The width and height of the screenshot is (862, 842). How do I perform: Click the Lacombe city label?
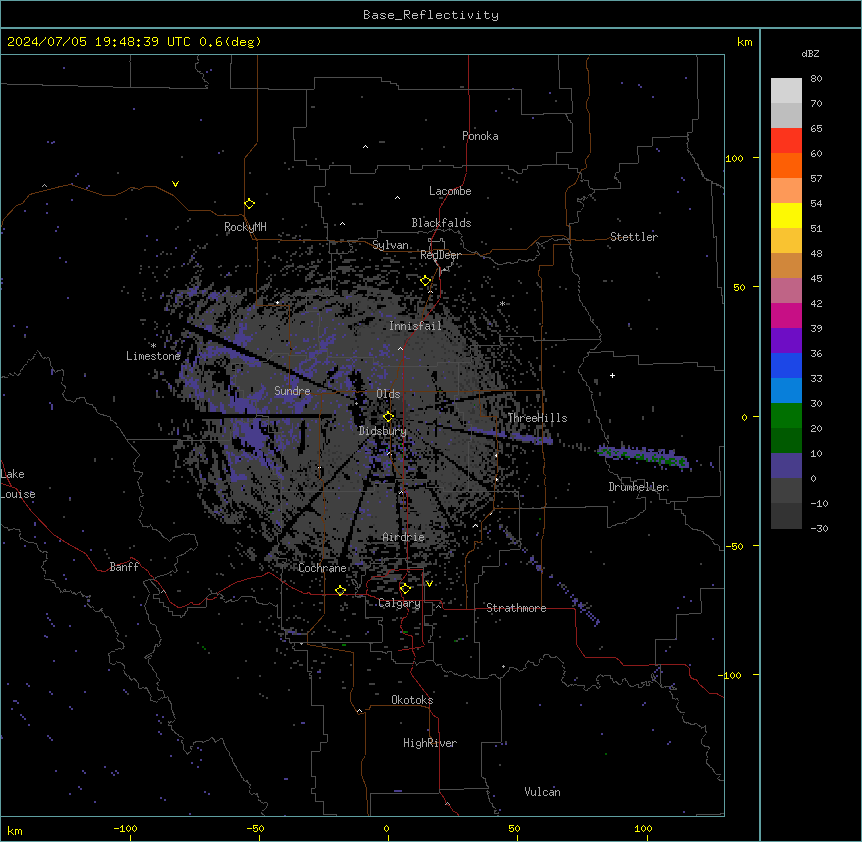click(x=450, y=191)
